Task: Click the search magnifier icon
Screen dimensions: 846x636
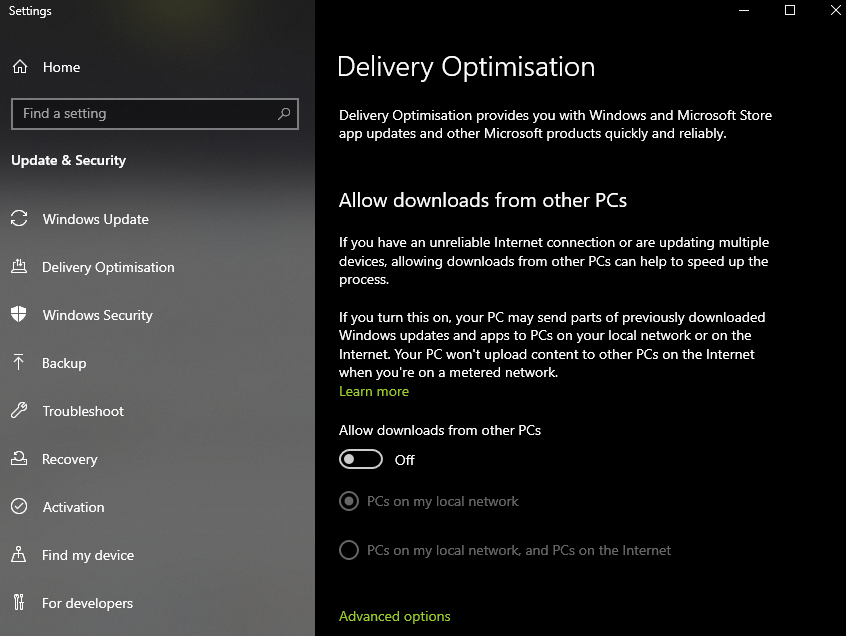Action: 284,114
